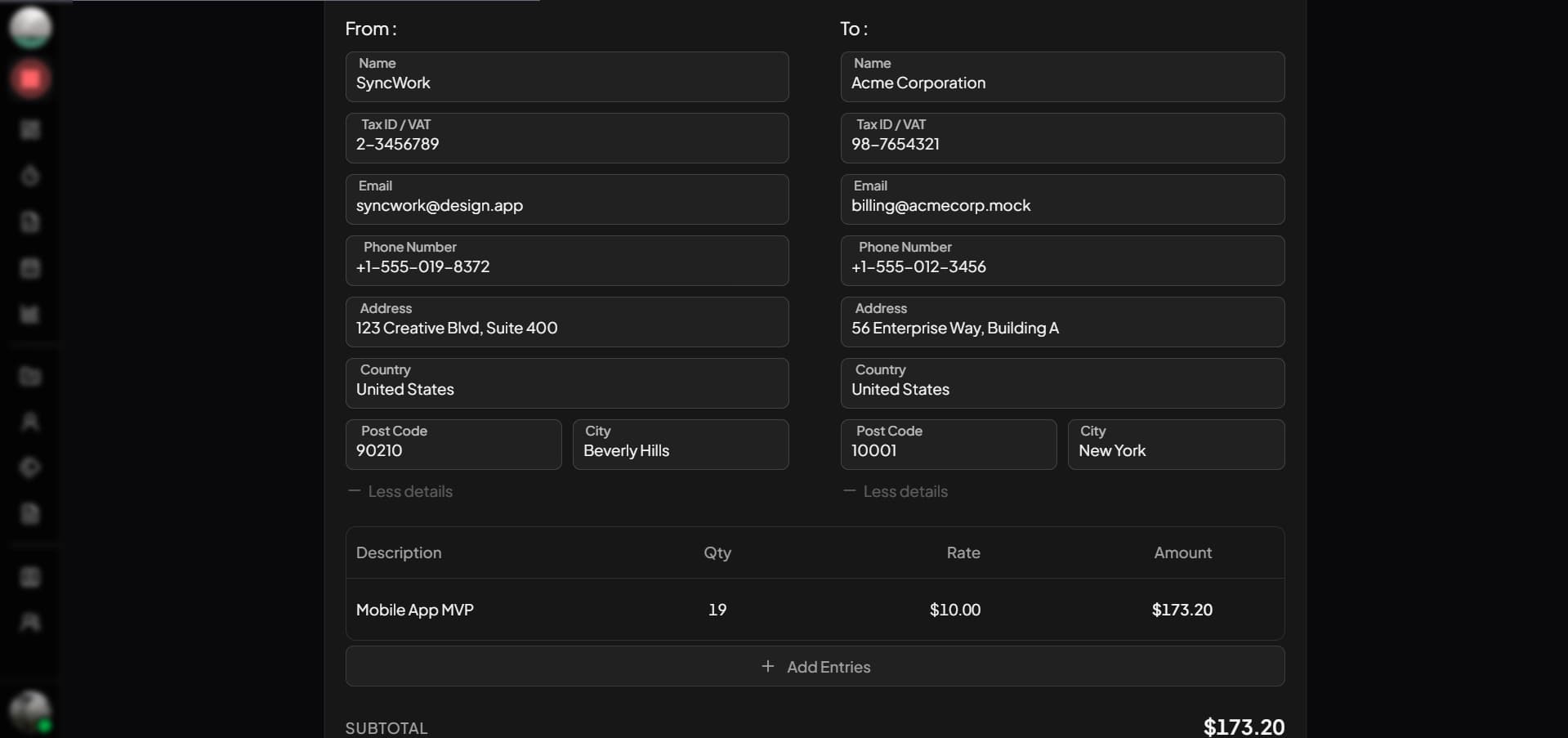The height and width of the screenshot is (738, 1568).
Task: Open the folder icon in the sidebar
Action: (x=30, y=376)
